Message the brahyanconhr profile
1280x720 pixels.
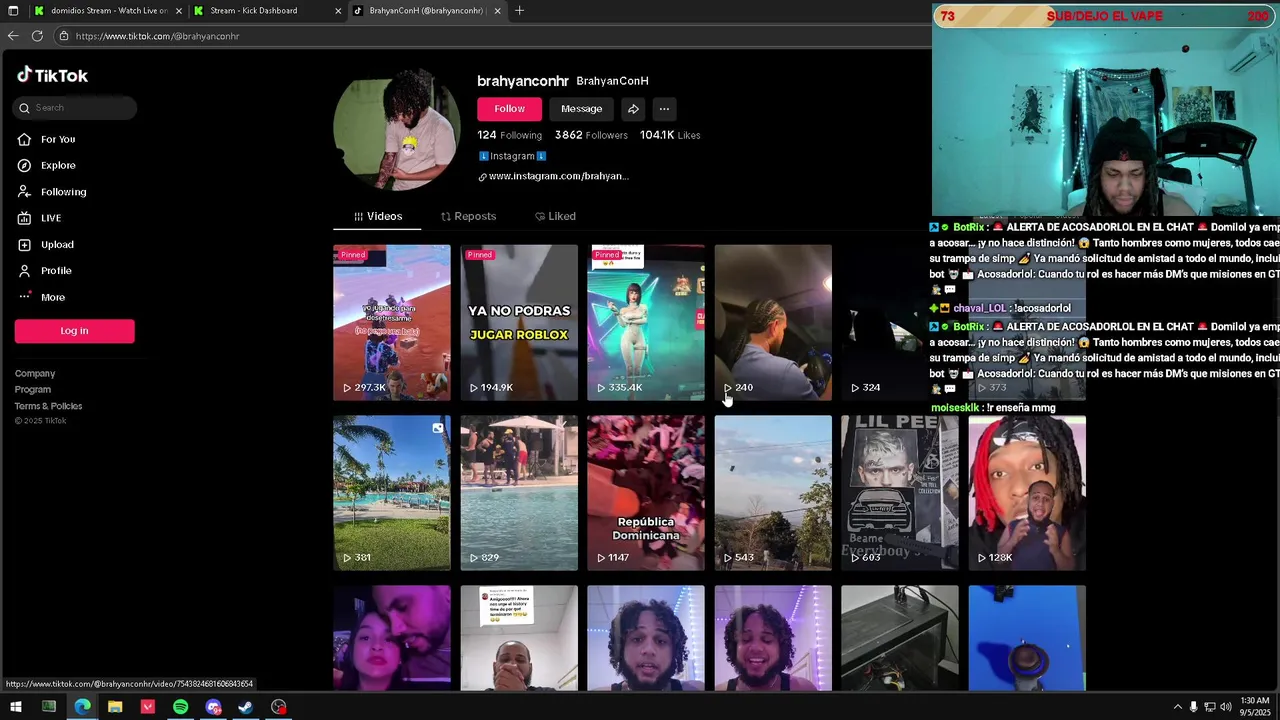[x=581, y=109]
